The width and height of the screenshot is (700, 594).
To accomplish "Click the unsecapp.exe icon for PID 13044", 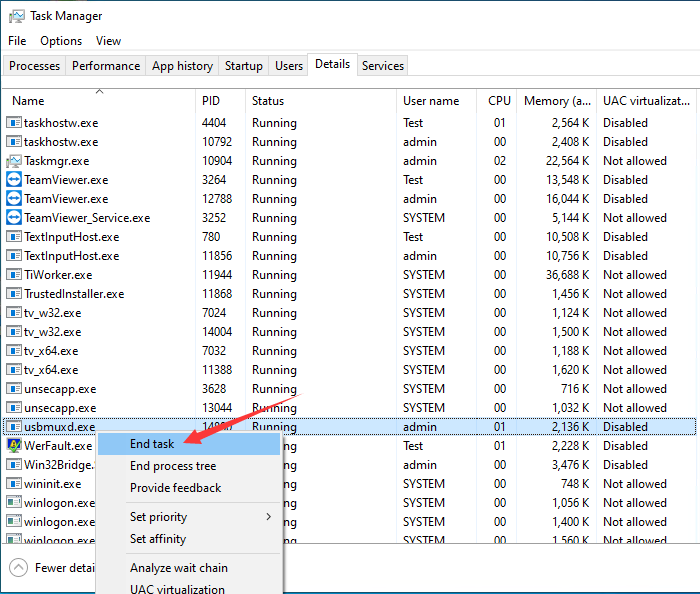I will click(14, 407).
